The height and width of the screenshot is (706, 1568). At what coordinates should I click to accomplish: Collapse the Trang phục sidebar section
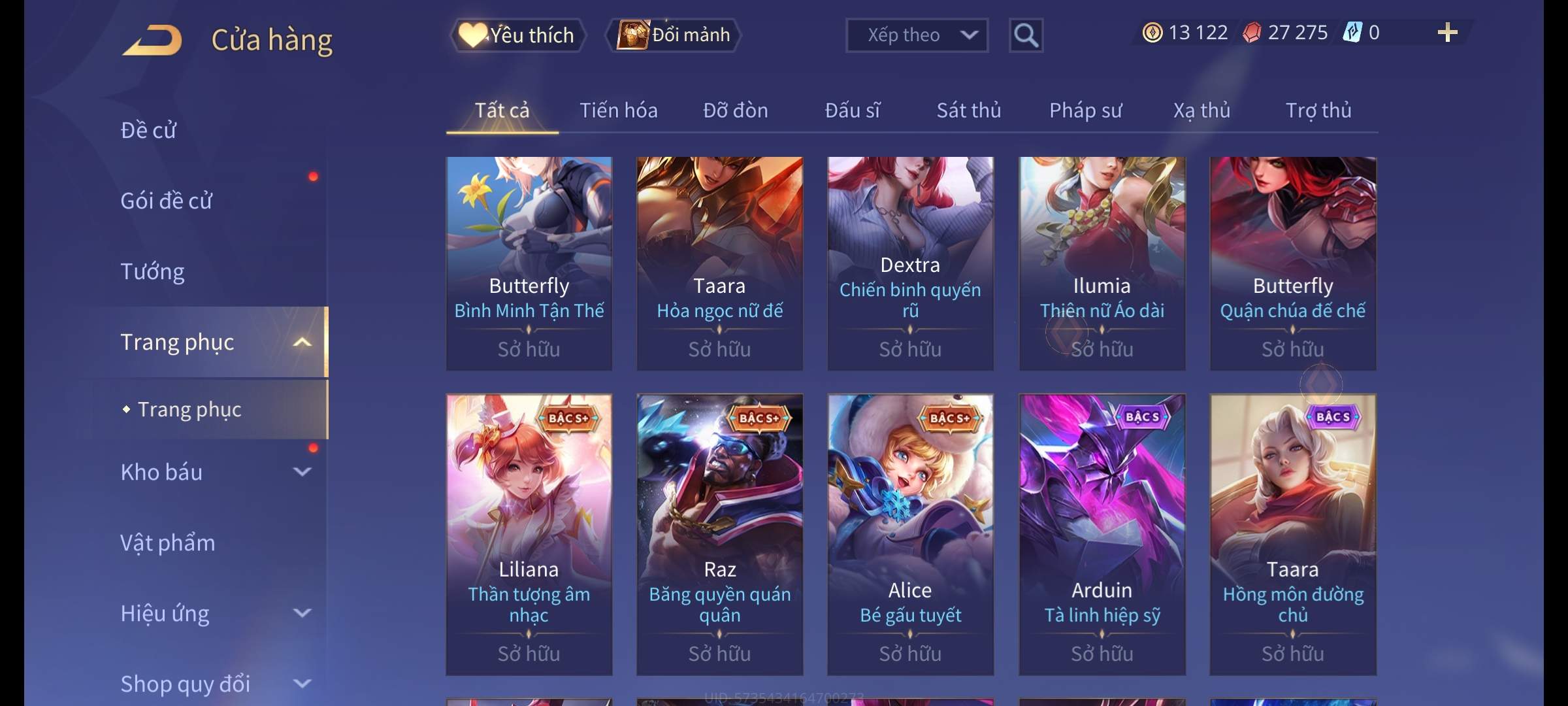pos(302,342)
